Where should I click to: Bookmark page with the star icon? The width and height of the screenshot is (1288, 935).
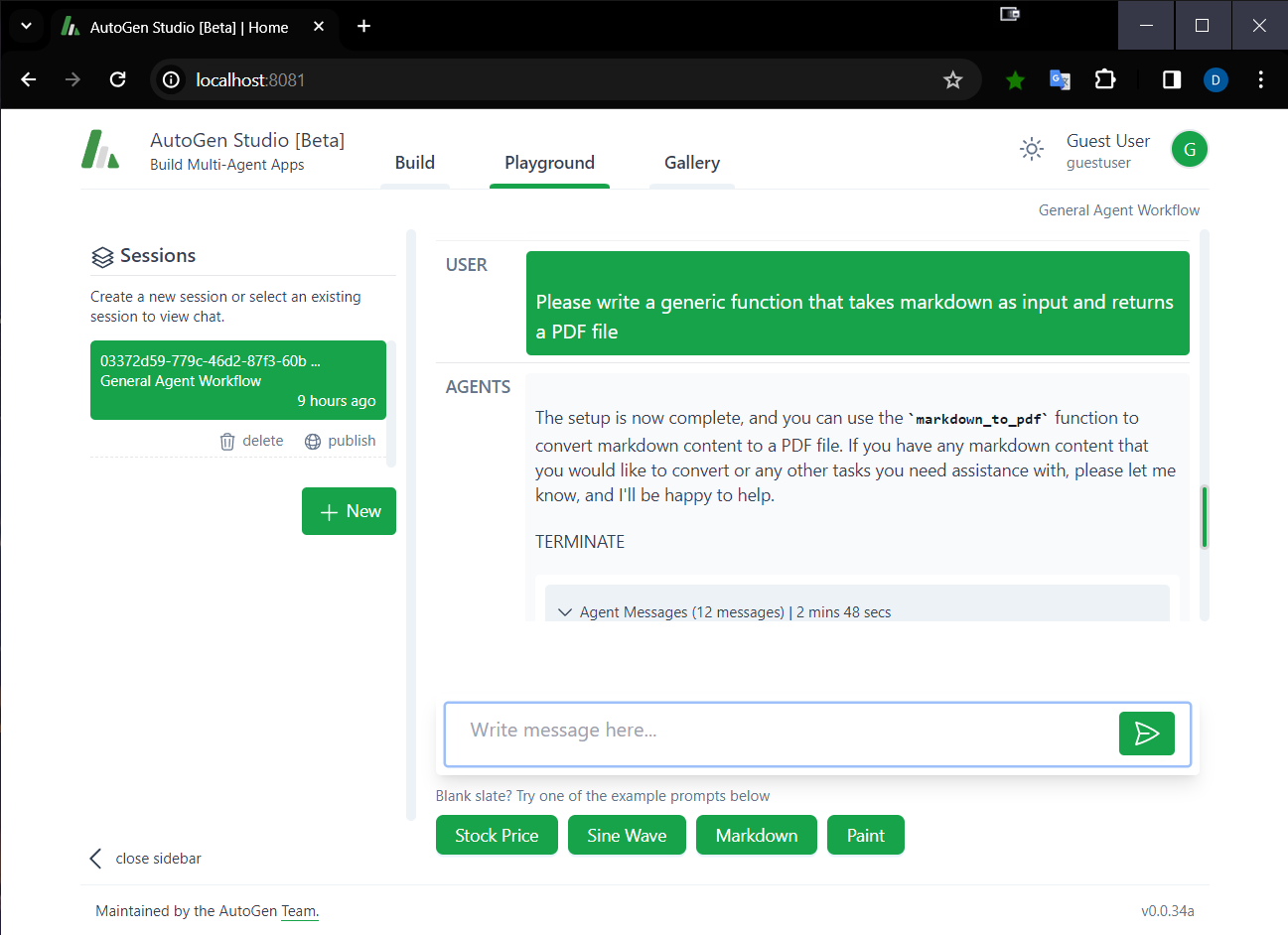pyautogui.click(x=953, y=80)
